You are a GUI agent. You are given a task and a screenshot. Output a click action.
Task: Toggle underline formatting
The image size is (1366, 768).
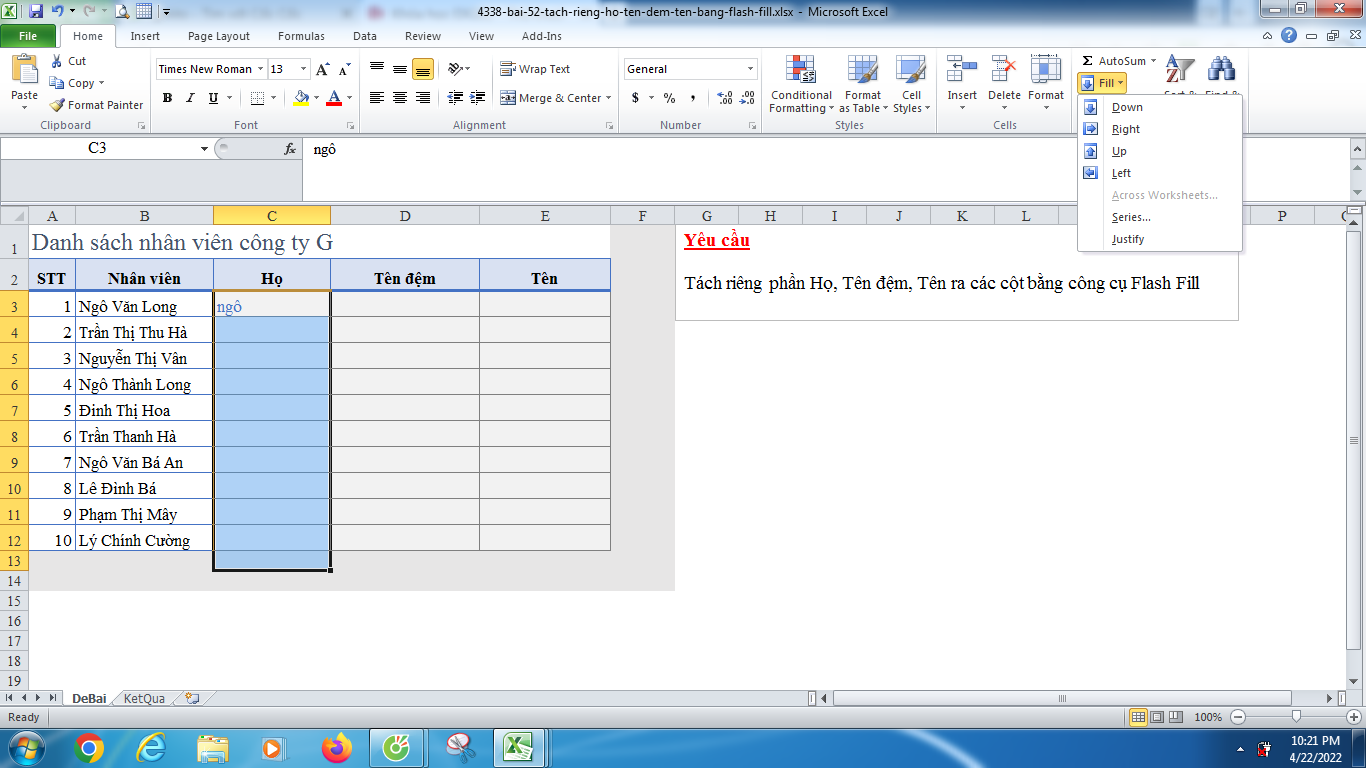[x=213, y=98]
